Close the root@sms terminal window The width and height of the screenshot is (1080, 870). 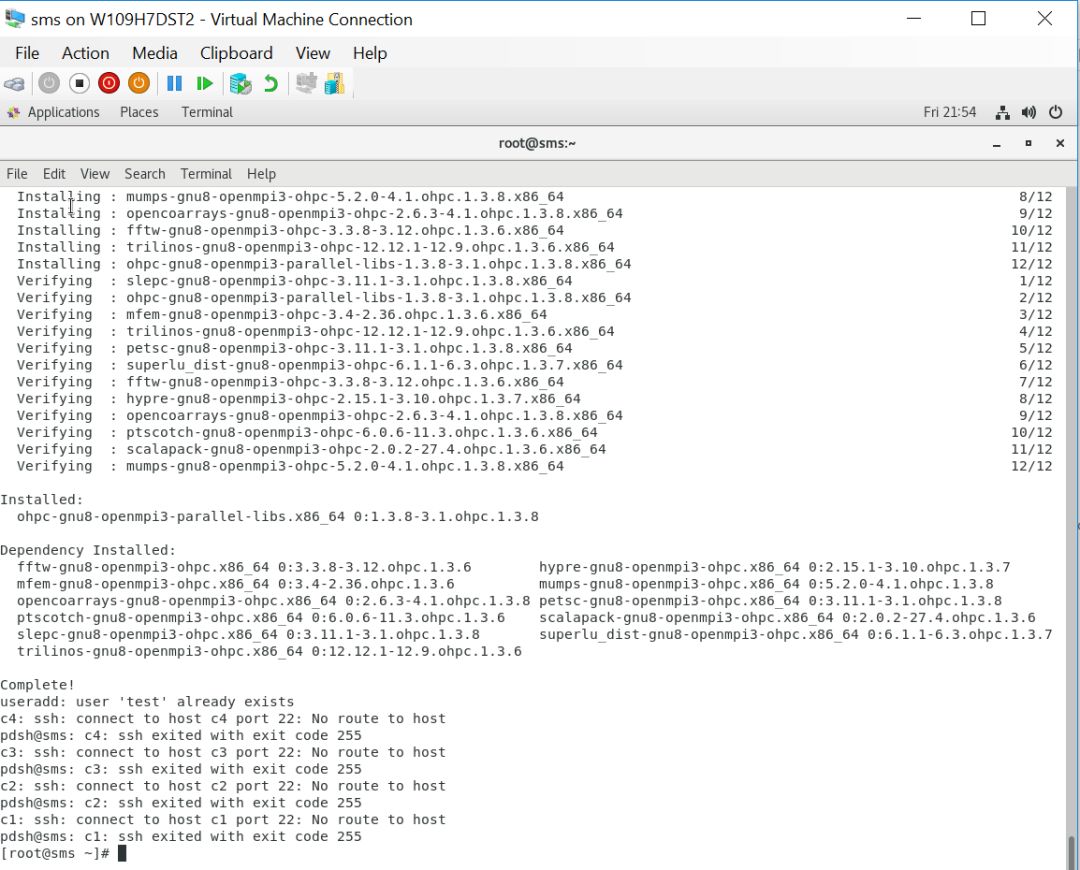coord(1060,143)
